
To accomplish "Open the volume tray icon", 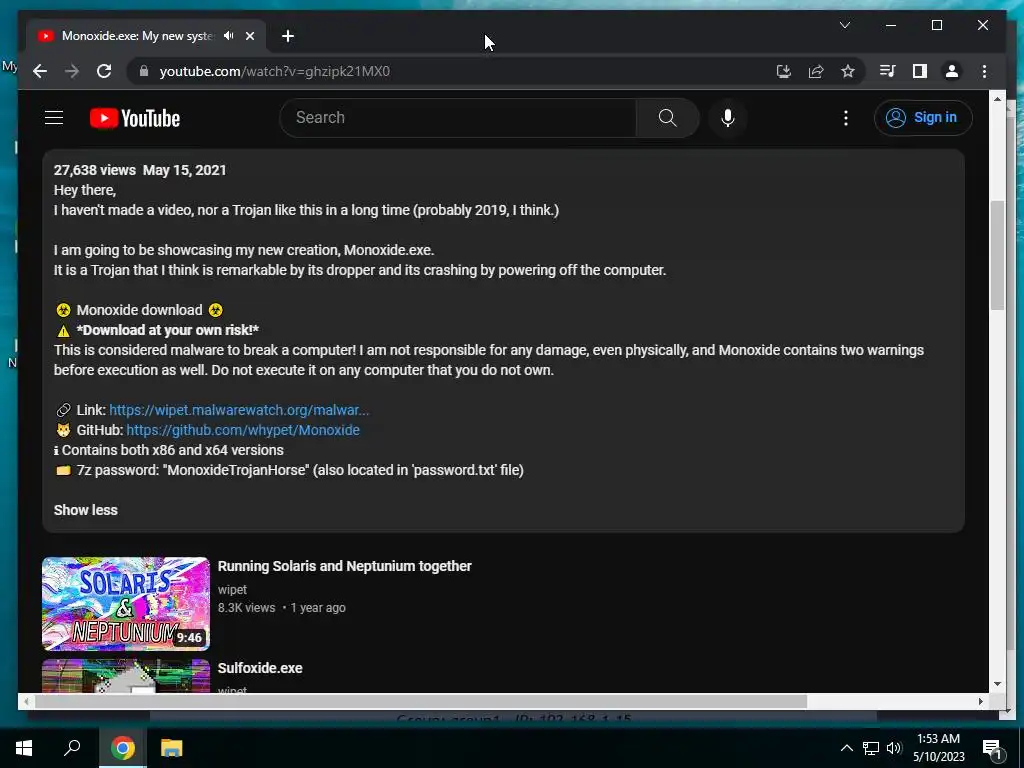I will pos(894,748).
